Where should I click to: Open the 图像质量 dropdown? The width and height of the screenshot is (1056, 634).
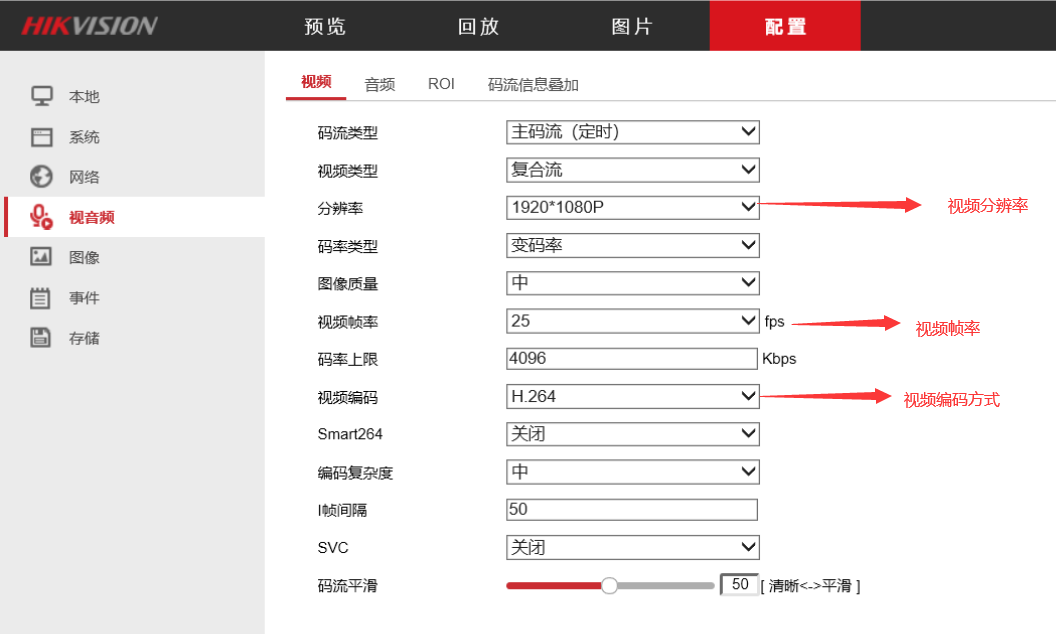pyautogui.click(x=632, y=283)
